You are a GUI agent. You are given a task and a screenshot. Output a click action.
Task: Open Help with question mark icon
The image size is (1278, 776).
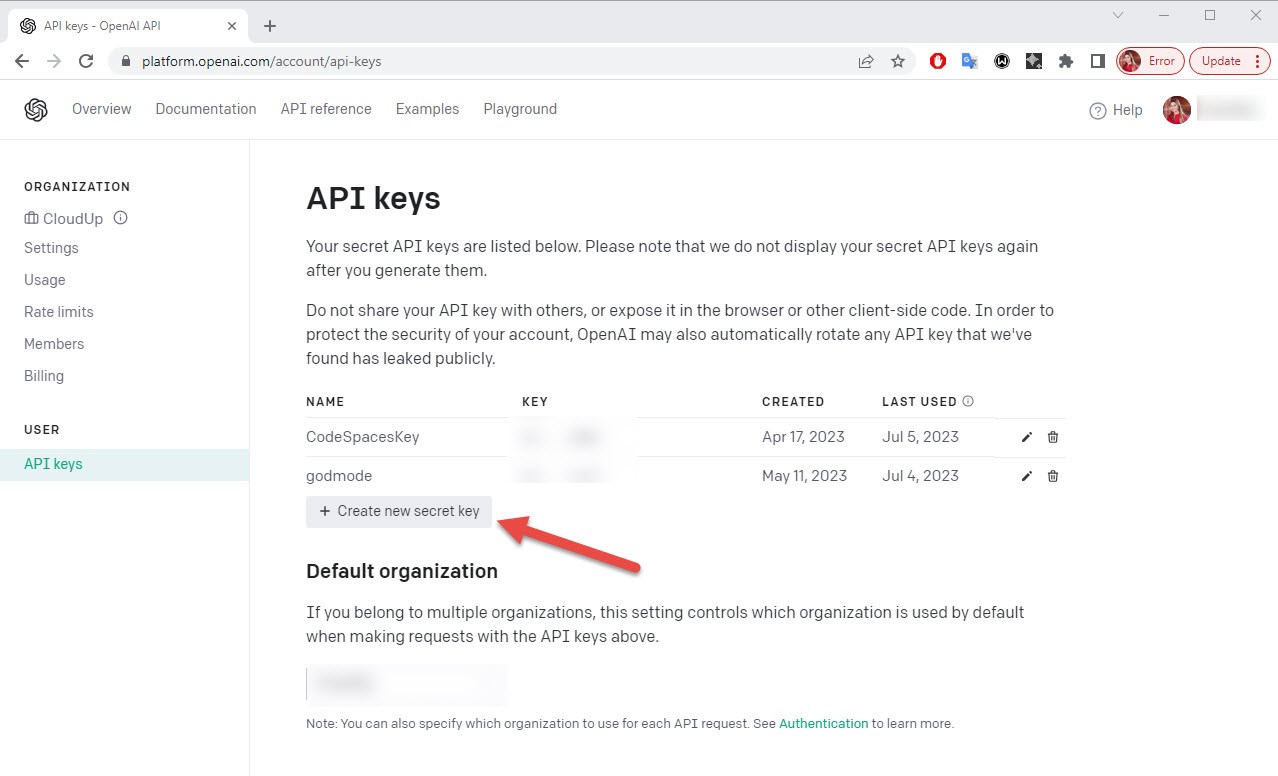pos(1116,110)
